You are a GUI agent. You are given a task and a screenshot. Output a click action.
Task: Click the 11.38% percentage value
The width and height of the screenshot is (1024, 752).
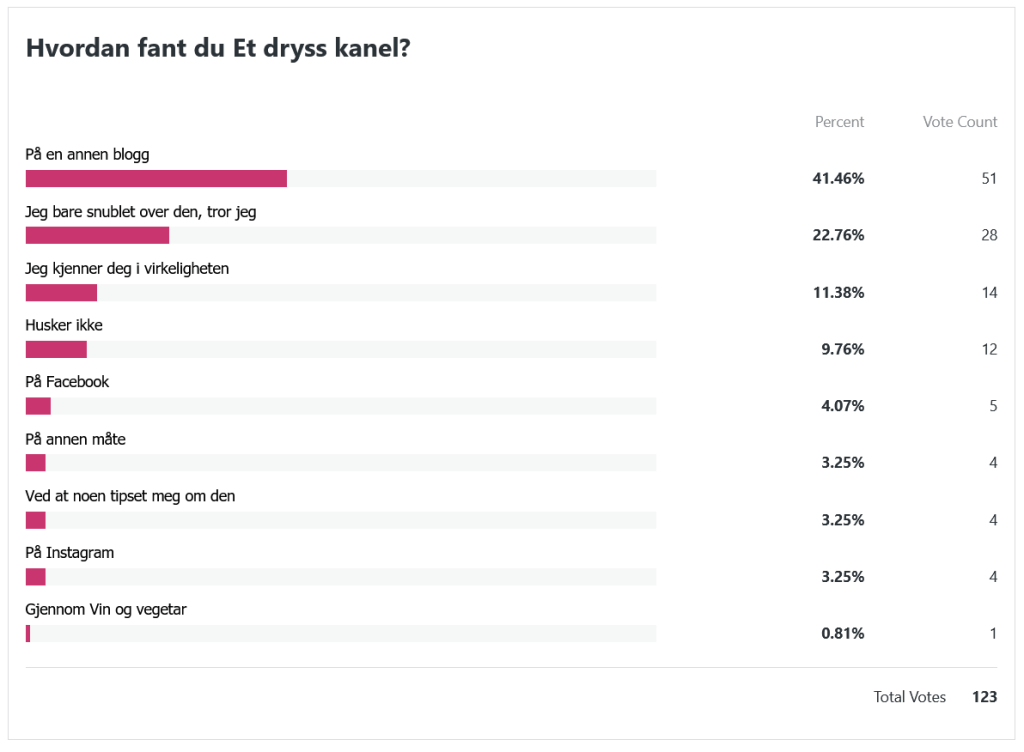[838, 293]
